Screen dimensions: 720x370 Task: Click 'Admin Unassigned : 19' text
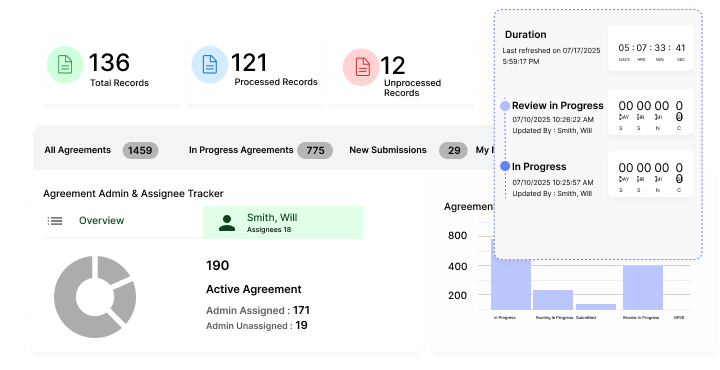(x=257, y=326)
